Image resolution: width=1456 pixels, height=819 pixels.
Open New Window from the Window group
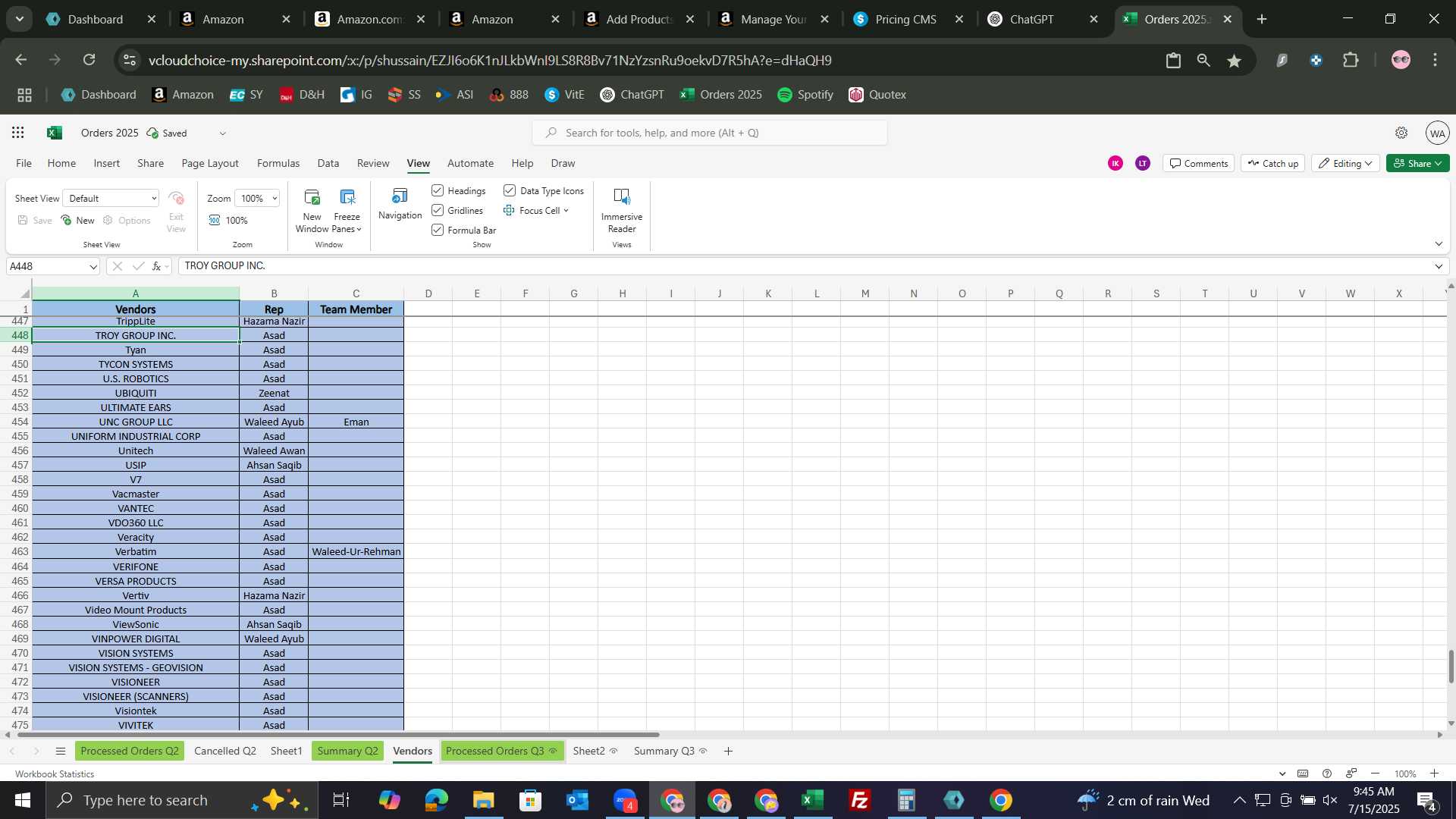312,211
